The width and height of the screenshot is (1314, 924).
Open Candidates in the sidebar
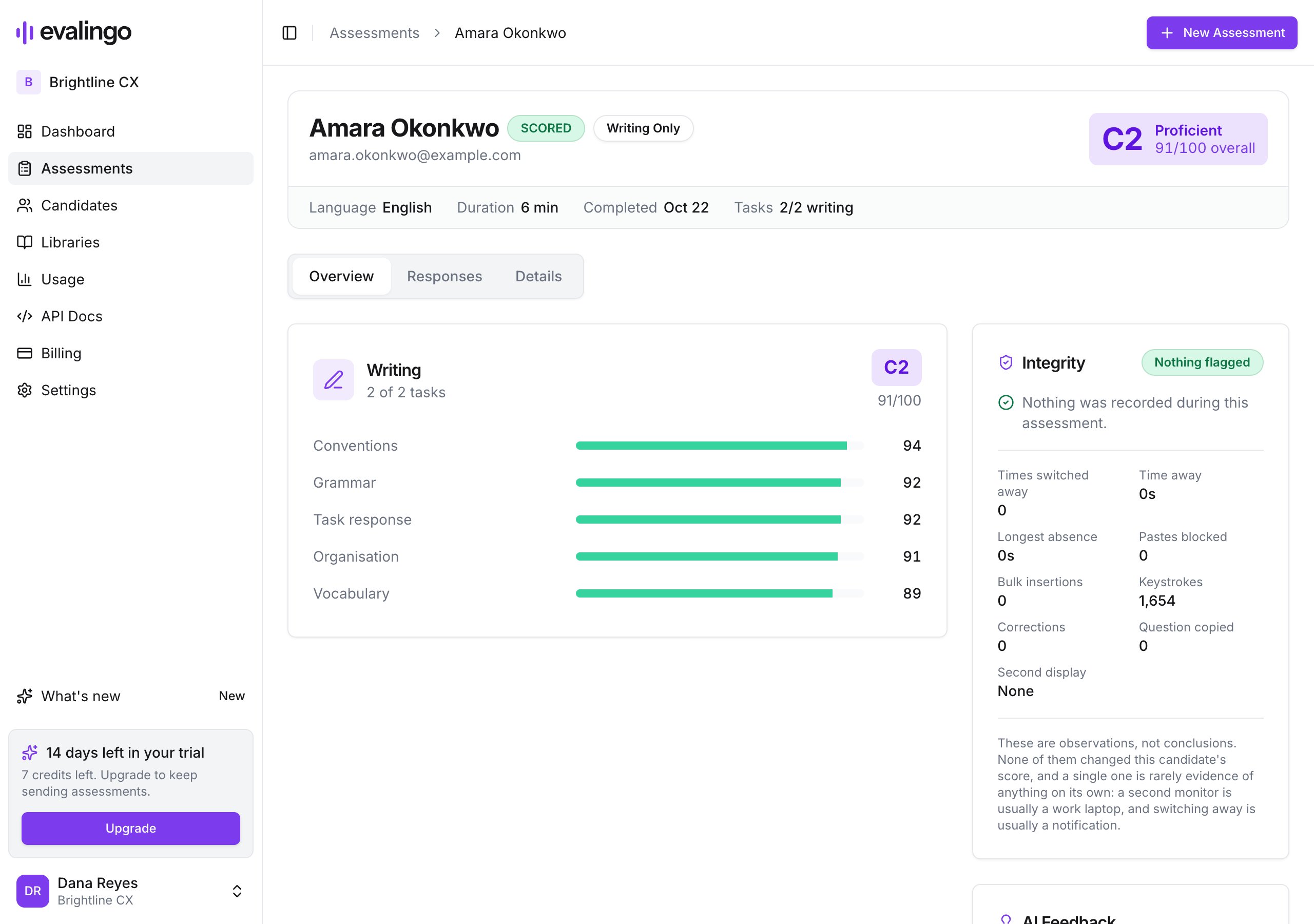pos(130,205)
